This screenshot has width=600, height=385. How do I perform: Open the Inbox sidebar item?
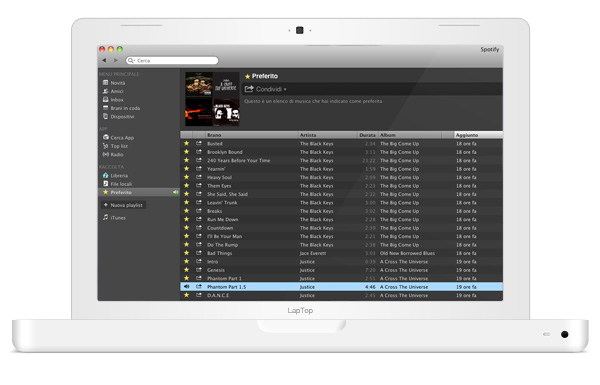pyautogui.click(x=117, y=100)
